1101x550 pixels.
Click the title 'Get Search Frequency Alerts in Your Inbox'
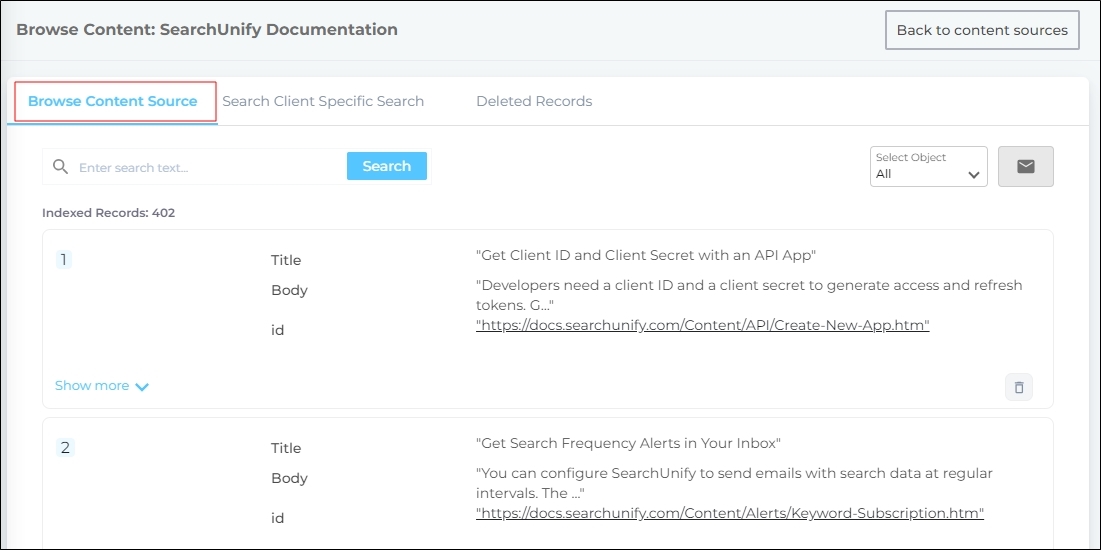(x=628, y=443)
